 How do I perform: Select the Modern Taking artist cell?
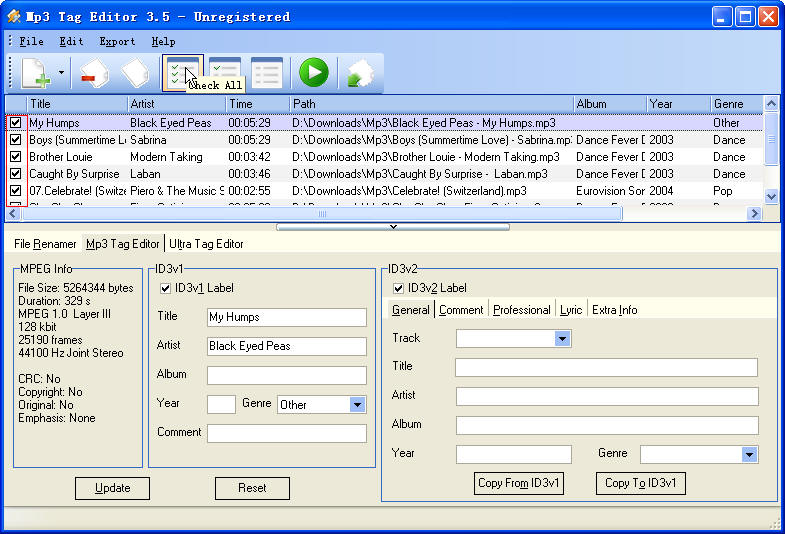click(x=166, y=157)
